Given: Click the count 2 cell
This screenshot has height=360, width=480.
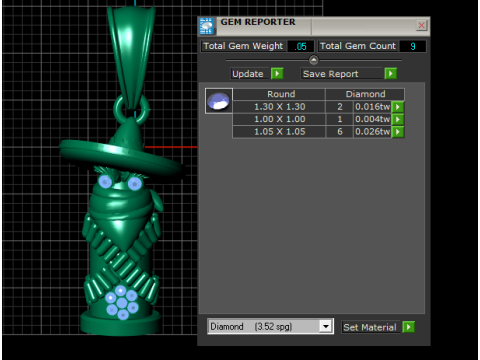Looking at the screenshot, I should pos(340,107).
